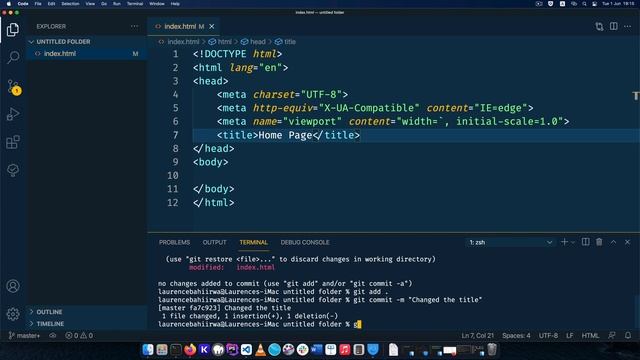Click the feedback icon in status bar
Screen dimensions: 640x360
(x=611, y=336)
